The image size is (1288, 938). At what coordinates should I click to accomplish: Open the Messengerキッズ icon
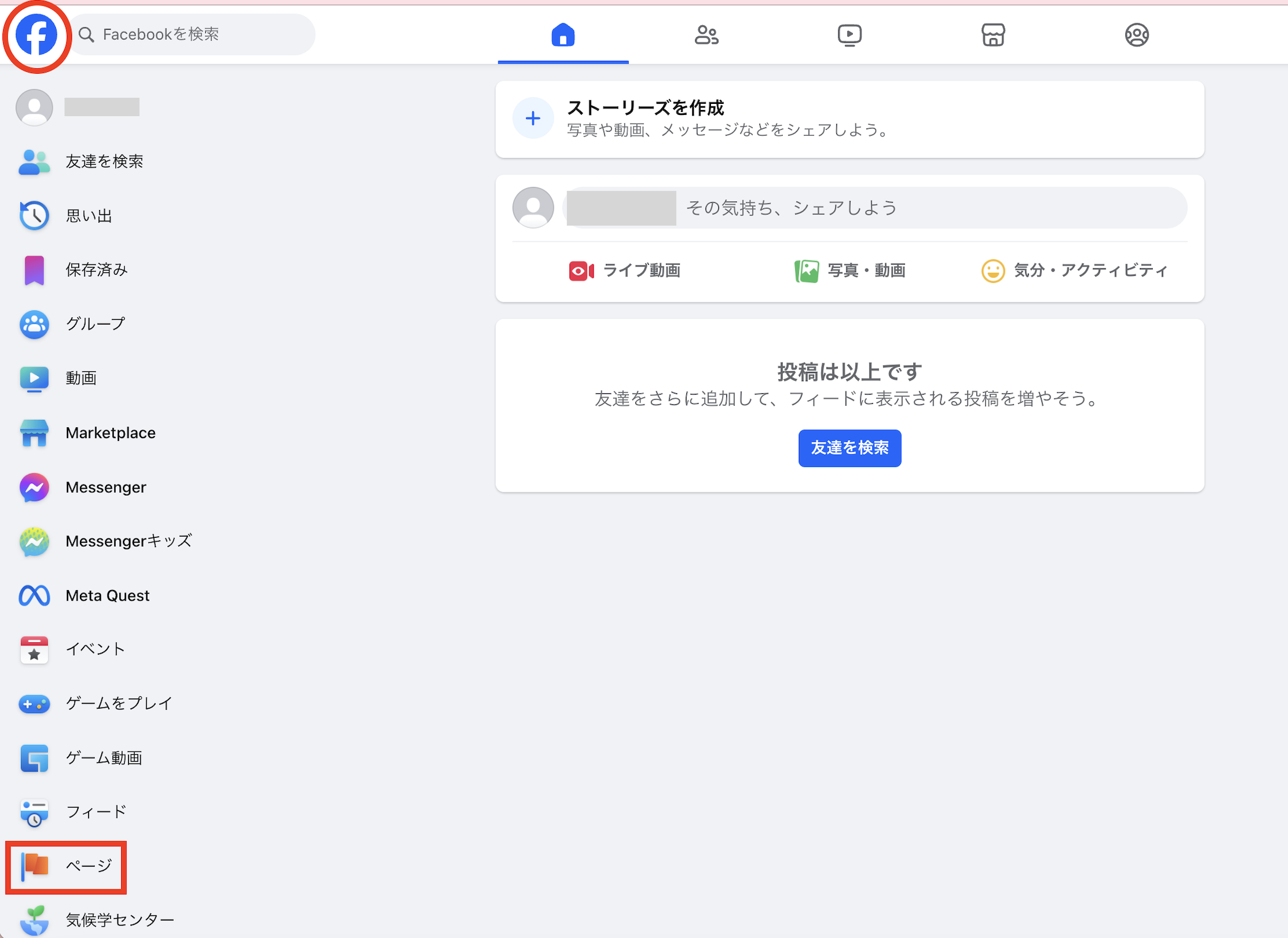pos(34,542)
